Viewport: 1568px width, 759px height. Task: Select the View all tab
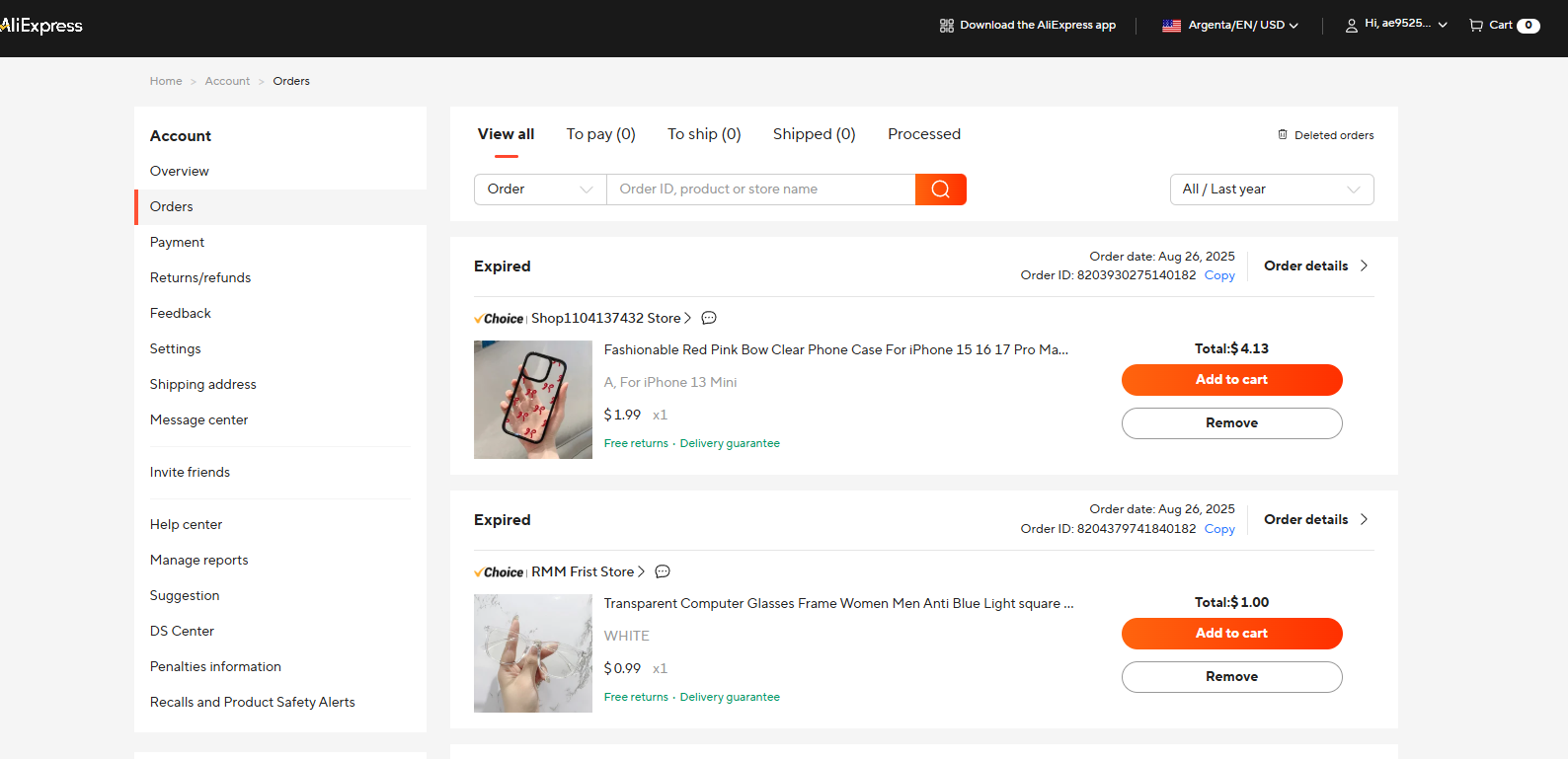point(506,134)
